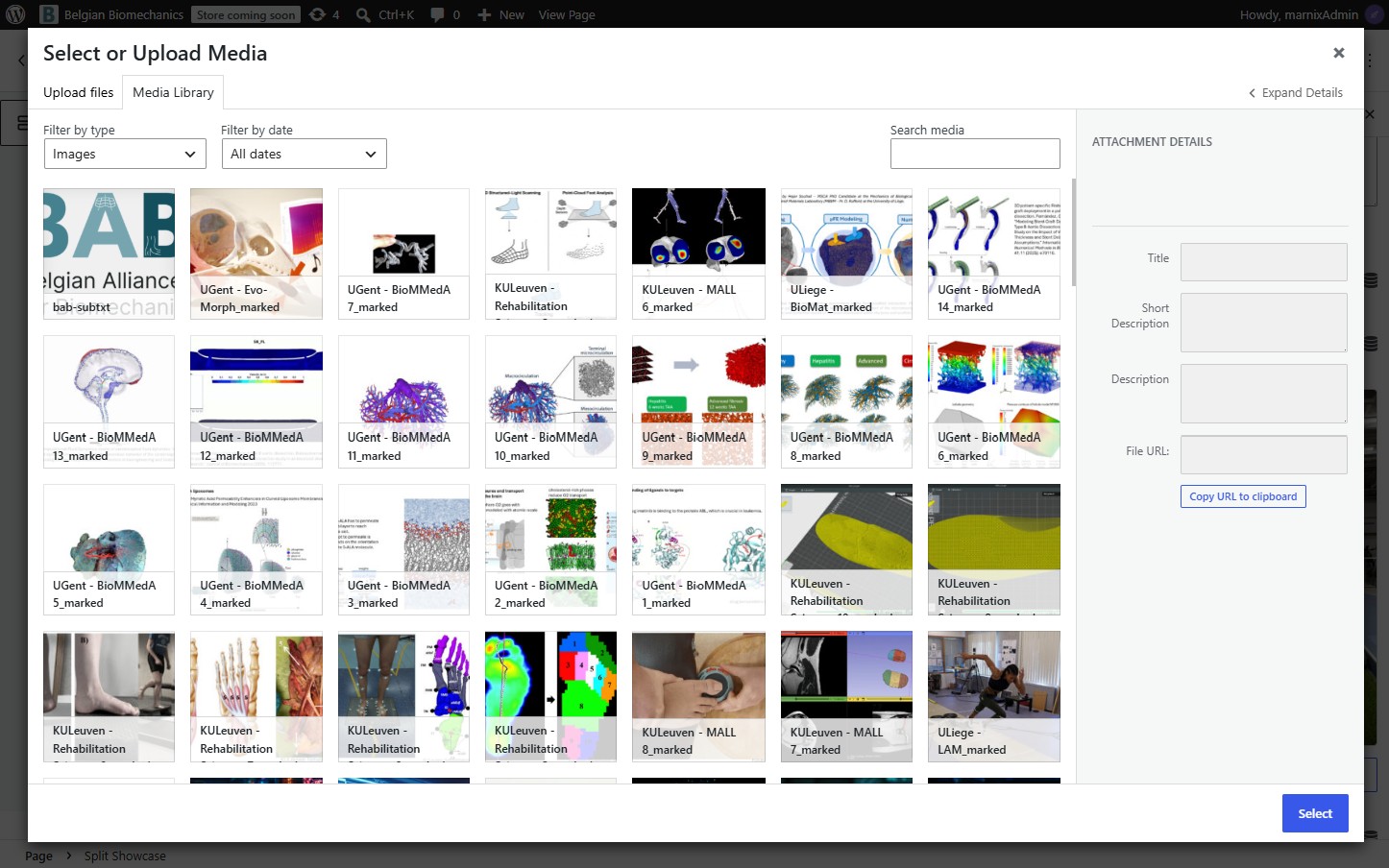1389x868 pixels.
Task: Select UGent - BioMMedA 7_marked thumbnail
Action: coord(403,253)
